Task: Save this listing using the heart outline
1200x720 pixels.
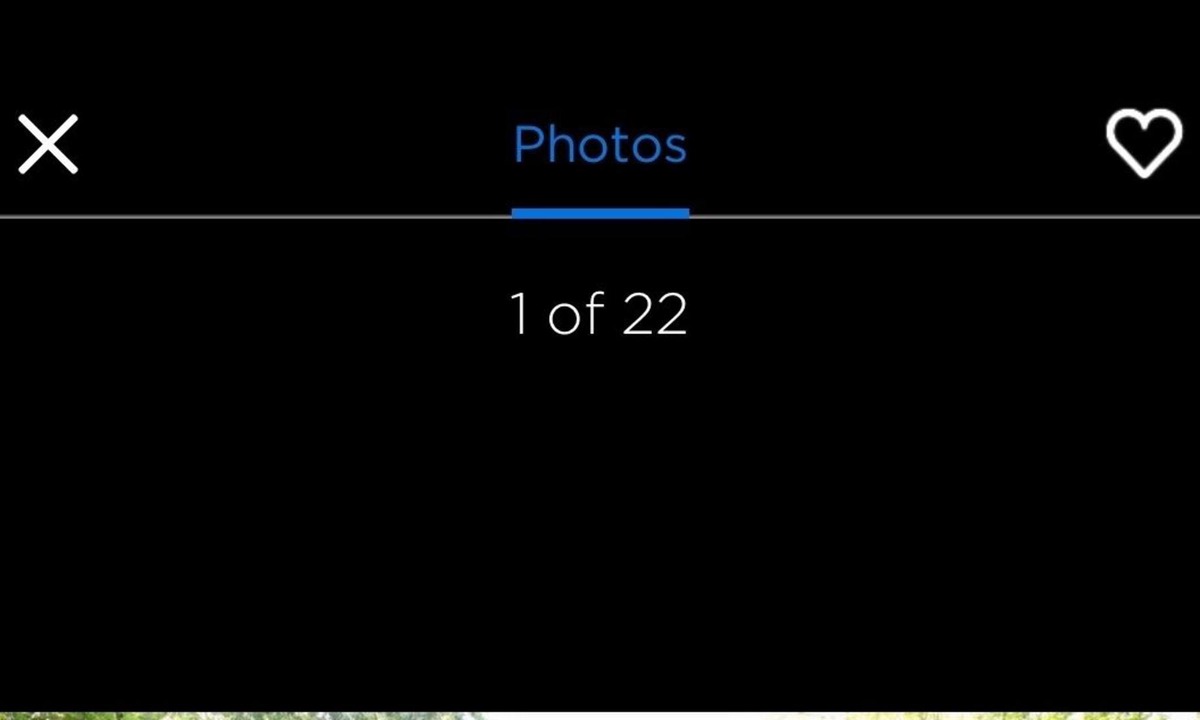Action: (x=1144, y=144)
